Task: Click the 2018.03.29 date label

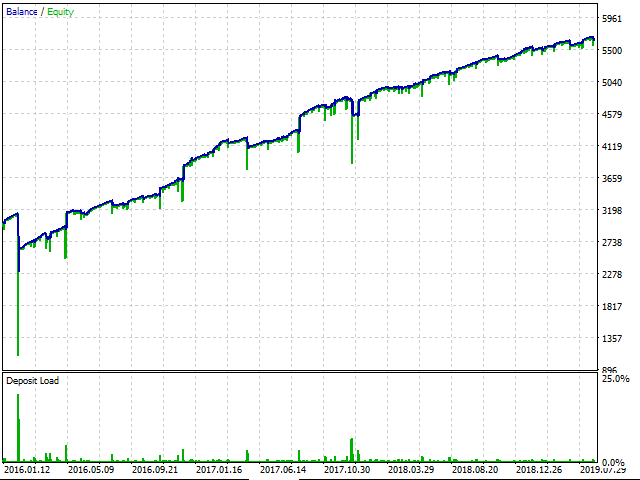Action: tap(411, 470)
